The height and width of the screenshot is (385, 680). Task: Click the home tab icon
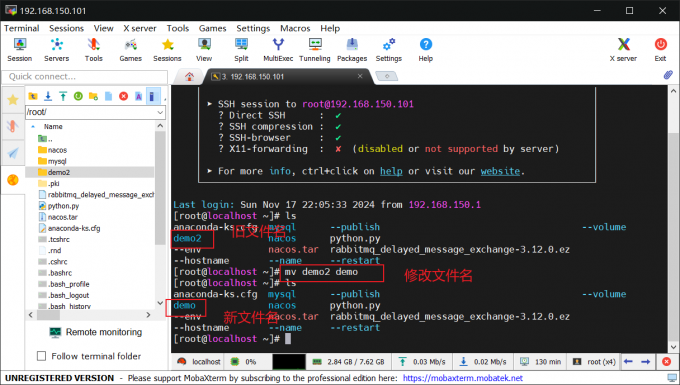[x=189, y=77]
